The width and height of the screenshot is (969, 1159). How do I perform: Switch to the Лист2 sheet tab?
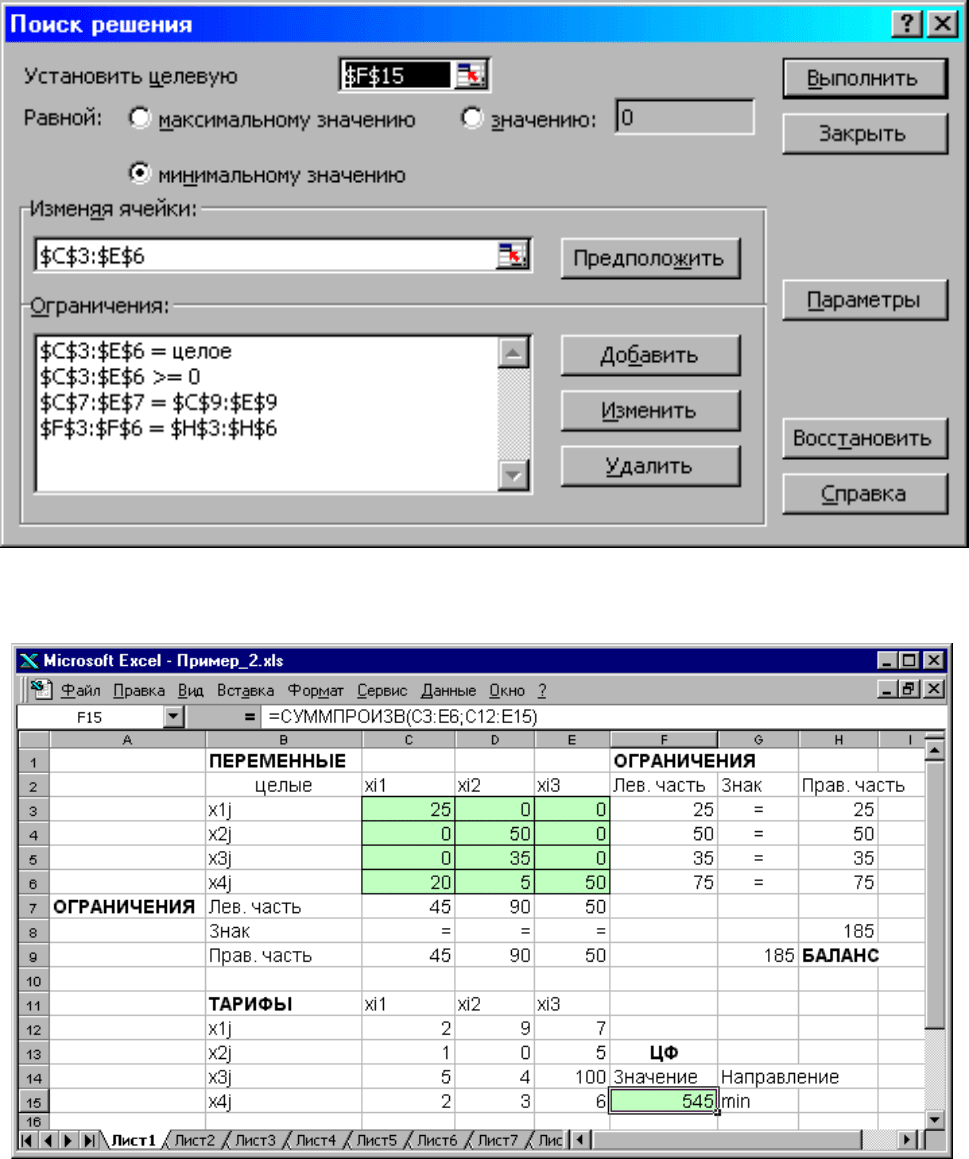[x=194, y=1141]
